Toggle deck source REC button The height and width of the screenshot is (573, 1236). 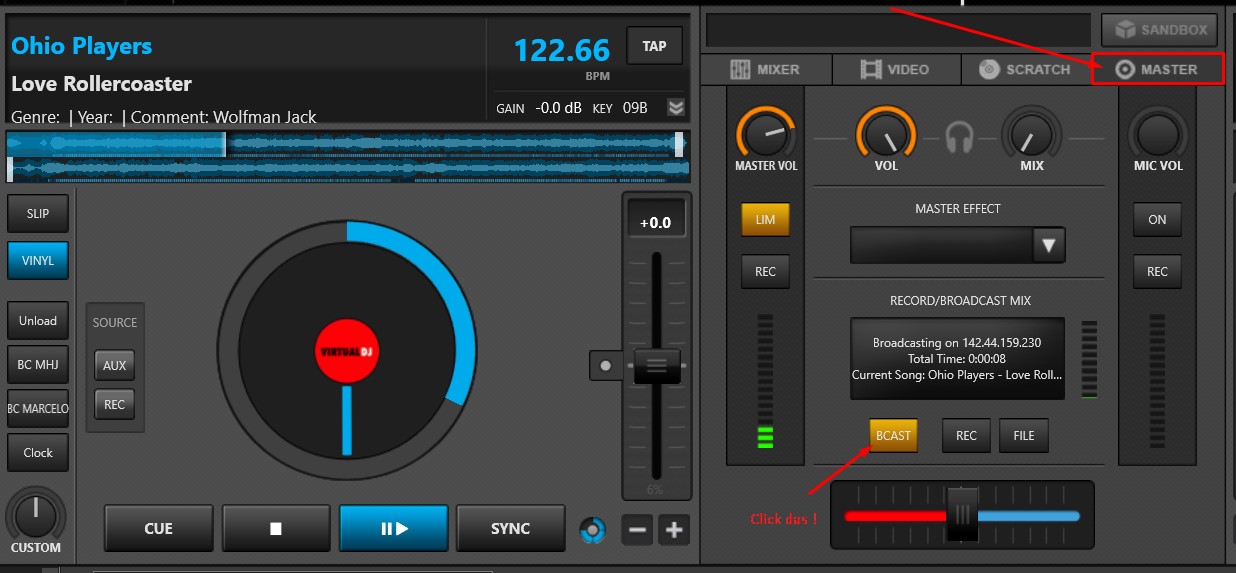coord(115,405)
